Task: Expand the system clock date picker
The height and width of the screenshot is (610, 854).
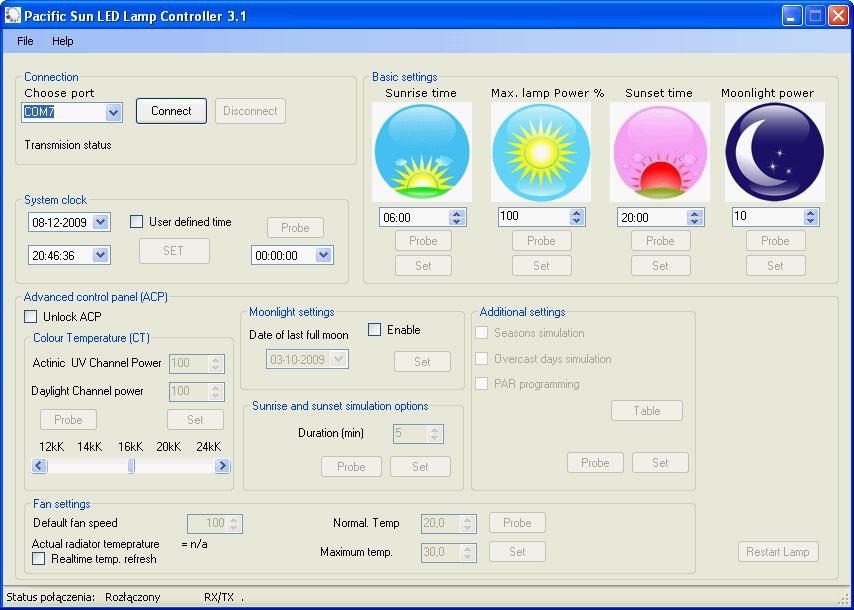Action: [x=100, y=222]
